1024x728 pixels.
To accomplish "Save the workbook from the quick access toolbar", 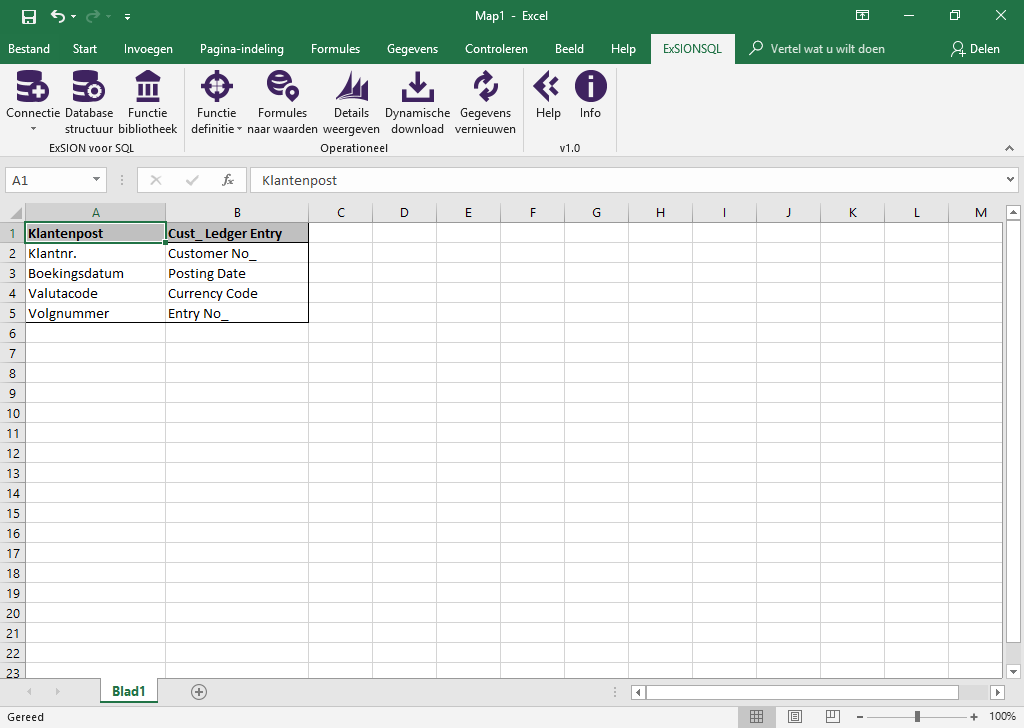I will [x=29, y=16].
